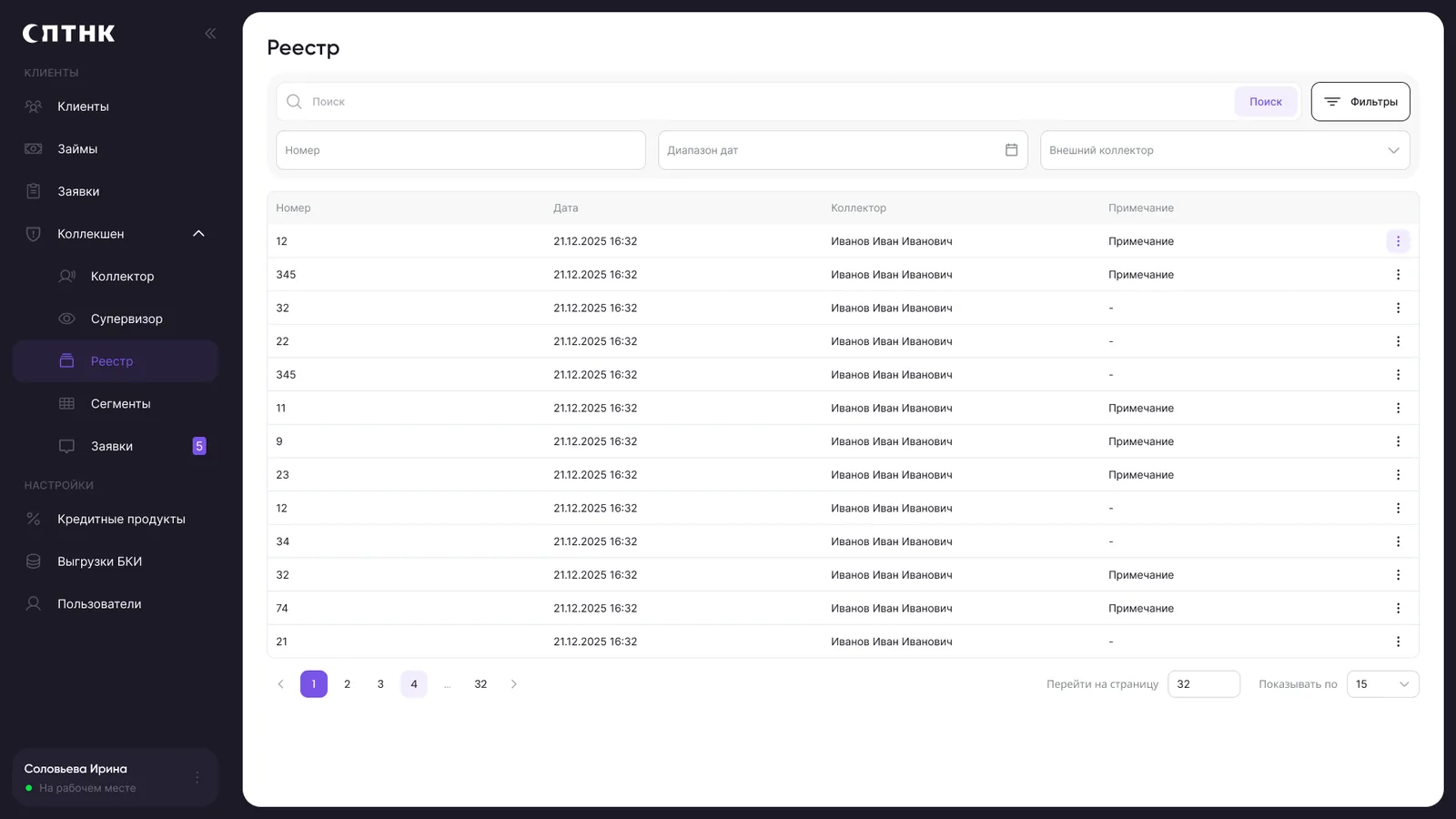1456x819 pixels.
Task: Jump to last page 32 in pagination
Action: (x=480, y=684)
